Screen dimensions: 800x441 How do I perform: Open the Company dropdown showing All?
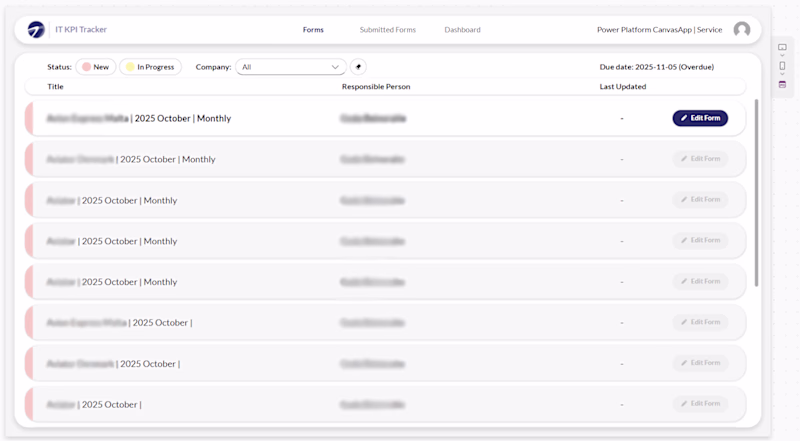(x=291, y=67)
